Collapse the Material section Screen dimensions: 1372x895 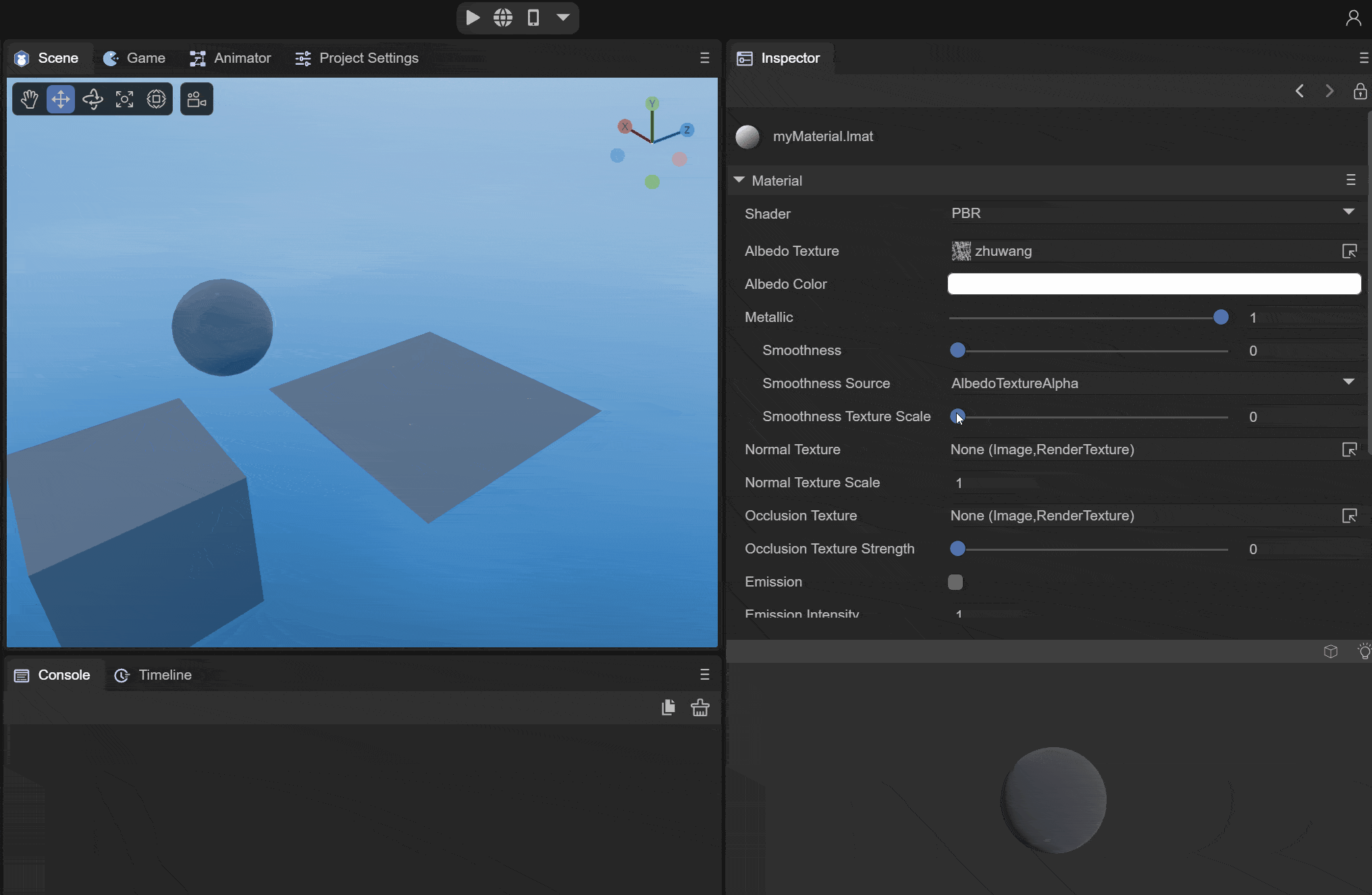(739, 180)
